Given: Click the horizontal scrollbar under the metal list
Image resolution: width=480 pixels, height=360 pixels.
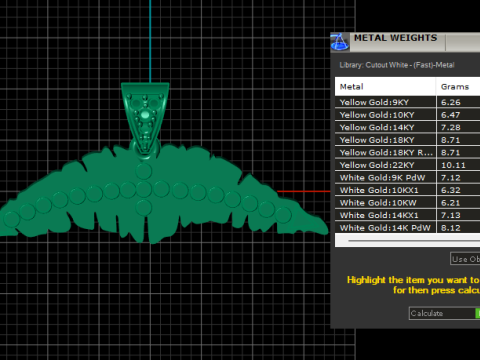Looking at the screenshot, I should (413, 240).
